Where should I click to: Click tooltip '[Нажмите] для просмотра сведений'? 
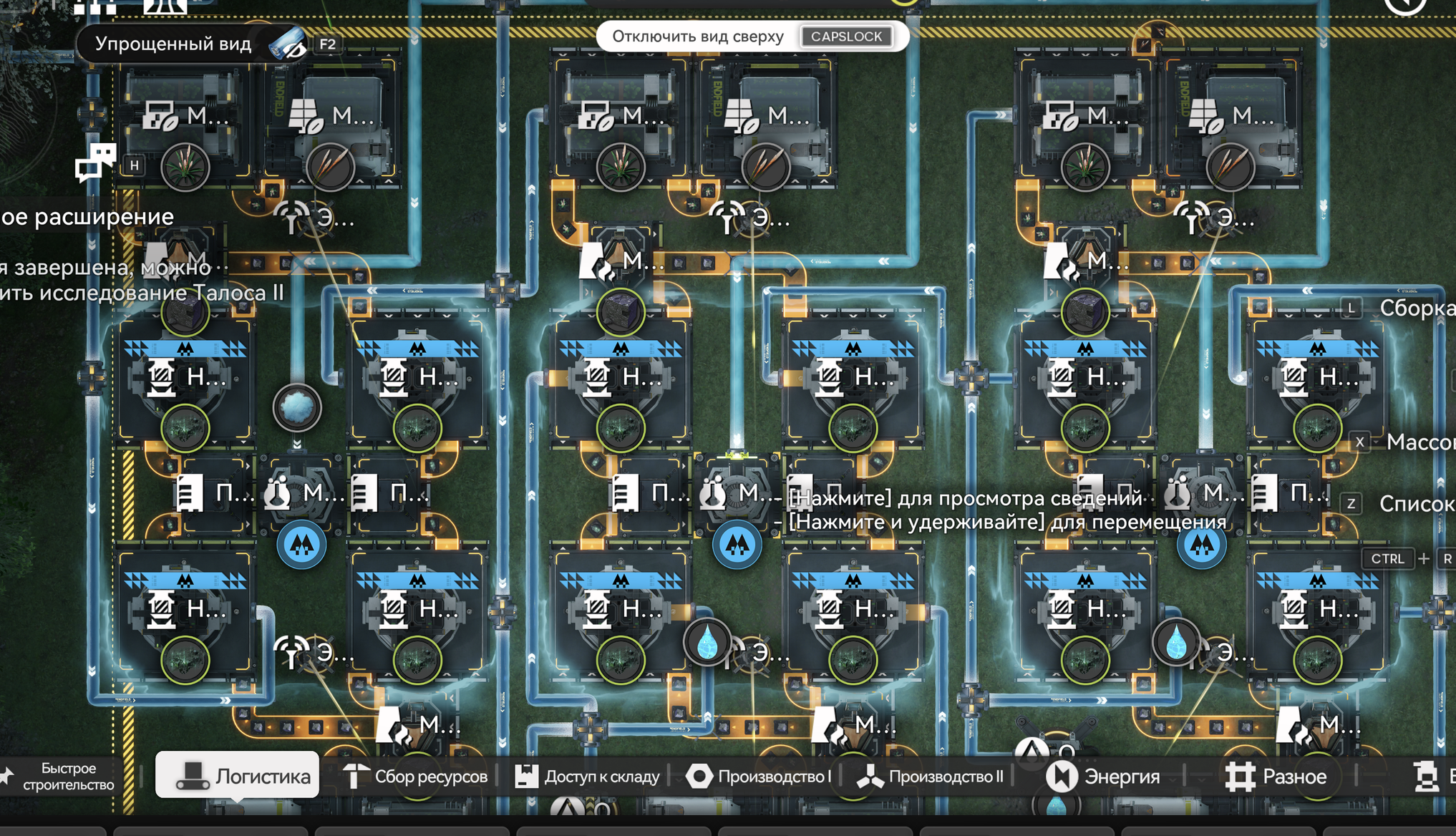[965, 498]
